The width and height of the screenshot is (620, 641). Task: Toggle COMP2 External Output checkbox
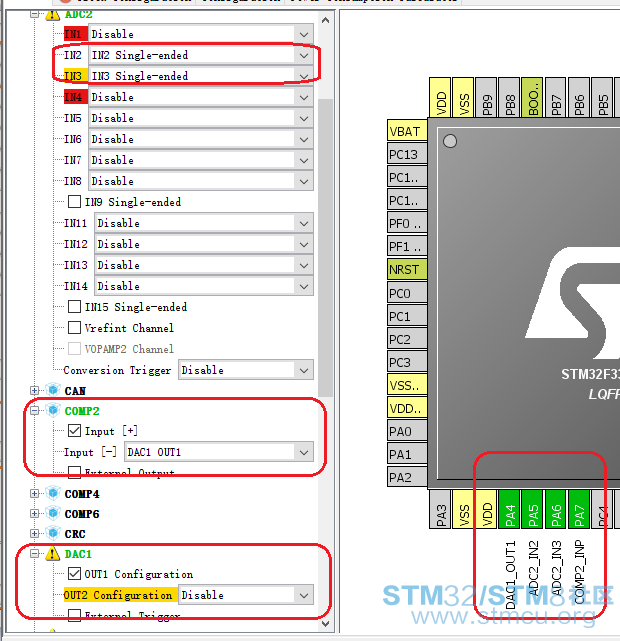(x=74, y=472)
